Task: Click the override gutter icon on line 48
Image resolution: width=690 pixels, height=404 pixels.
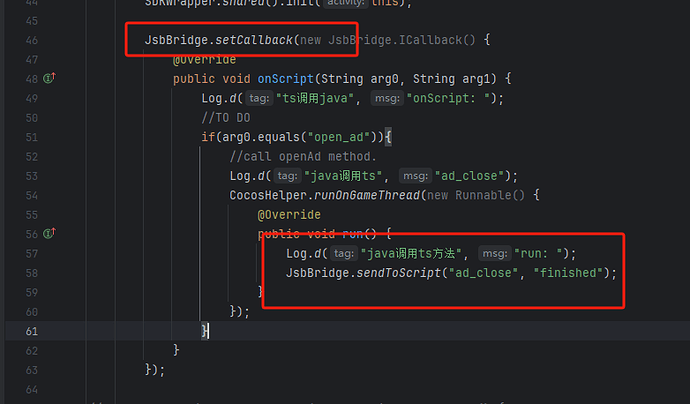Action: (x=49, y=78)
